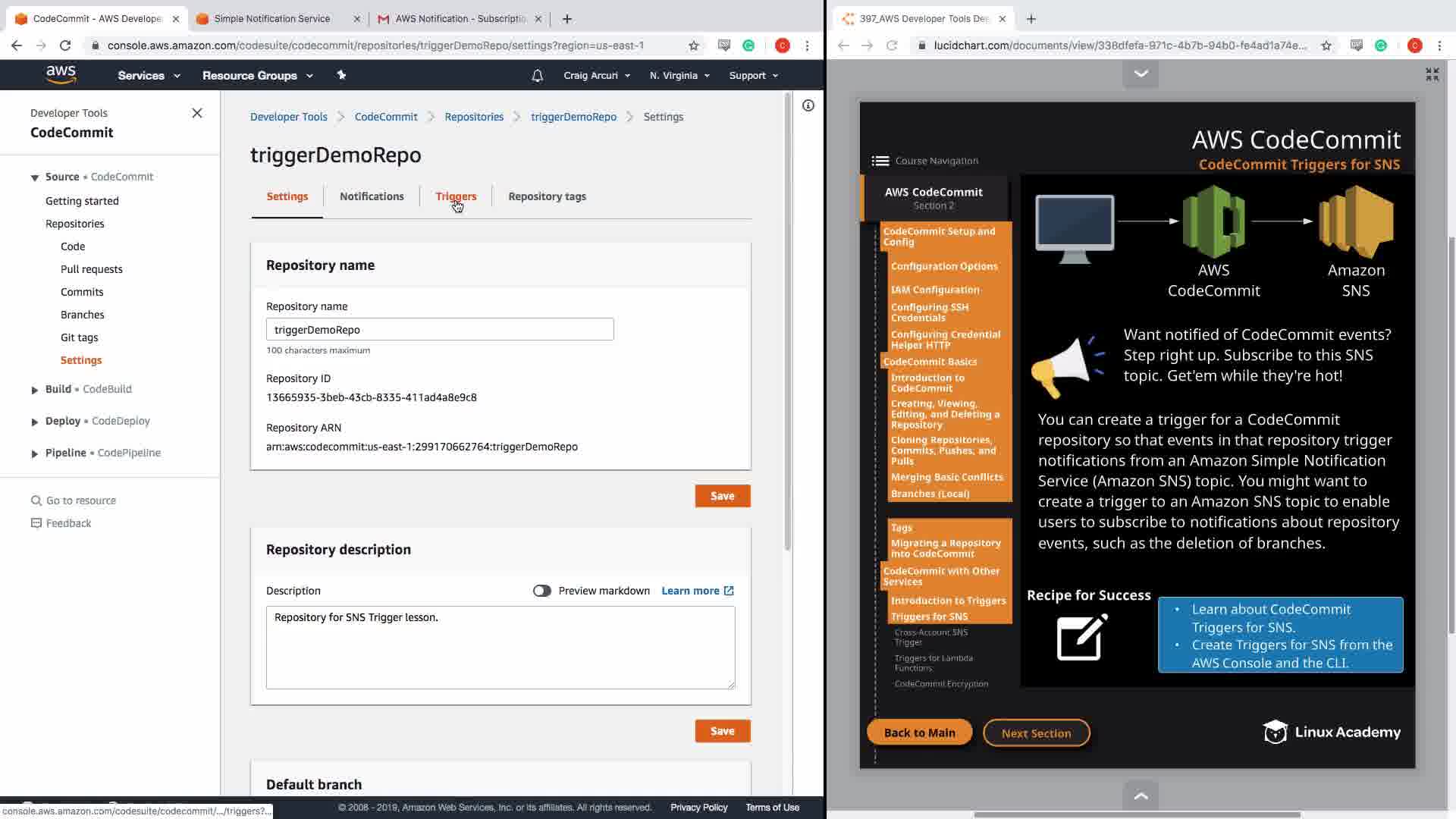Click the AWS logo home icon
Image resolution: width=1456 pixels, height=819 pixels.
click(61, 74)
